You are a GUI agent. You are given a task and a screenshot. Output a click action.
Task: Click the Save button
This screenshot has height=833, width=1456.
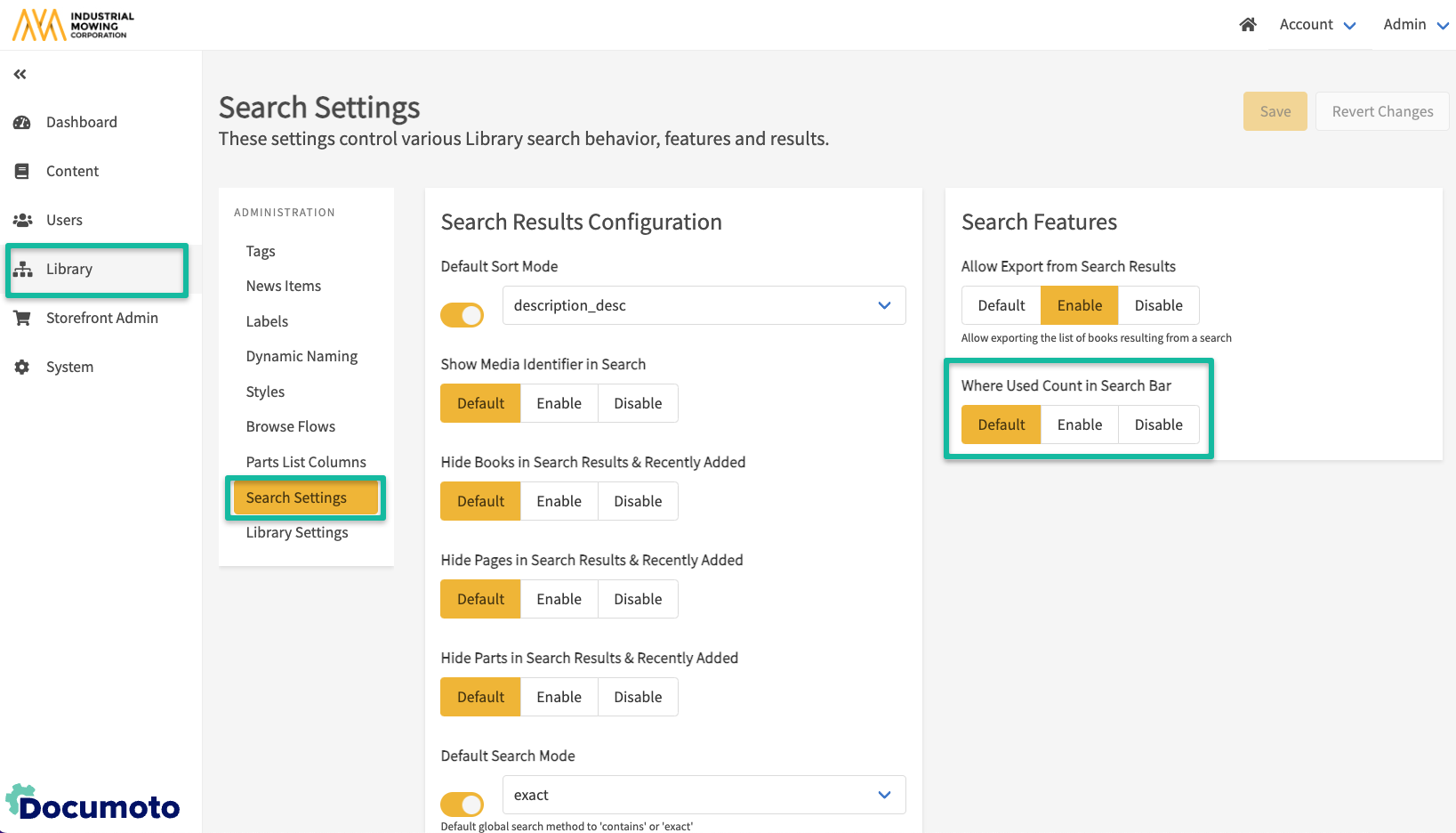1275,112
